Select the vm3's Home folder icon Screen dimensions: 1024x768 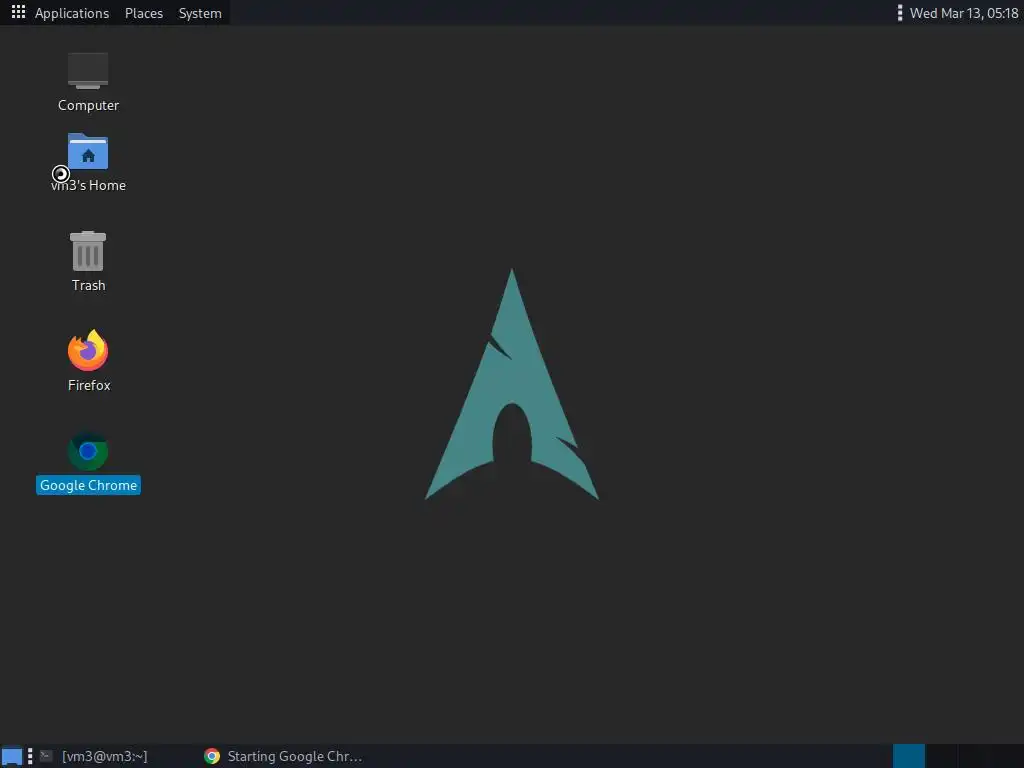pos(88,152)
